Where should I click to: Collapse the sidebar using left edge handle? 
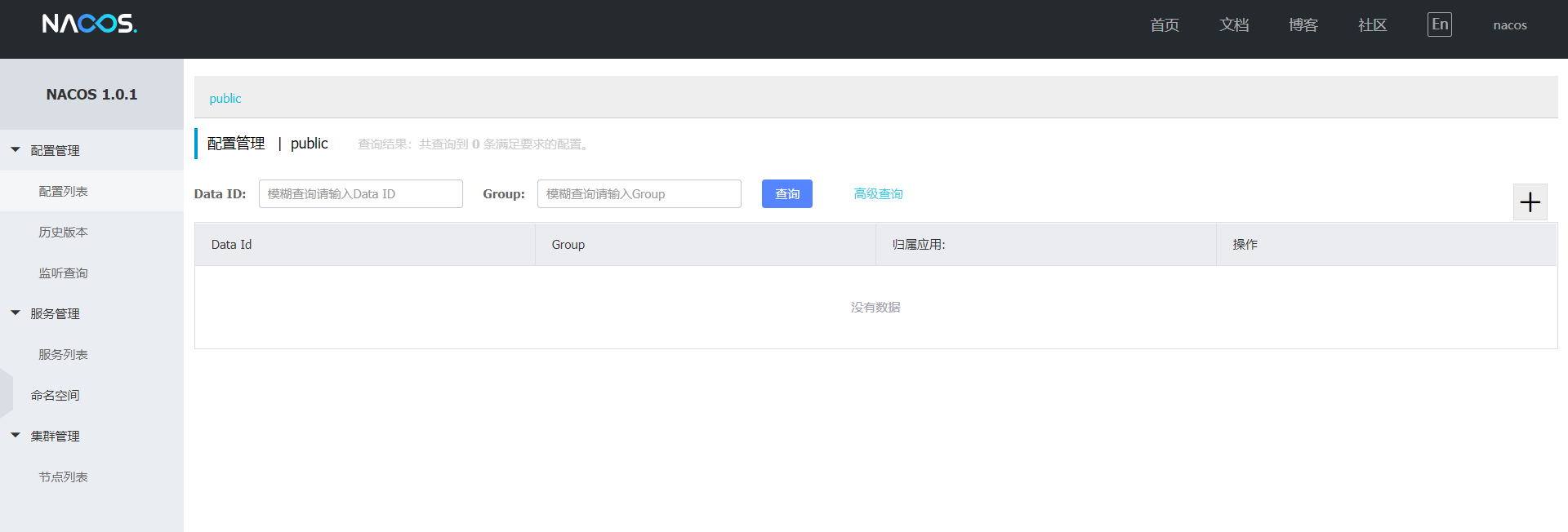point(6,392)
